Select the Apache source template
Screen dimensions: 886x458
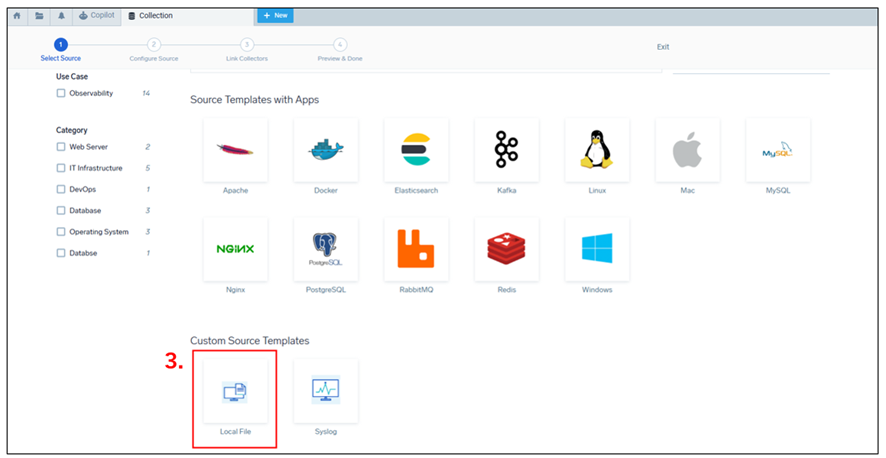235,150
